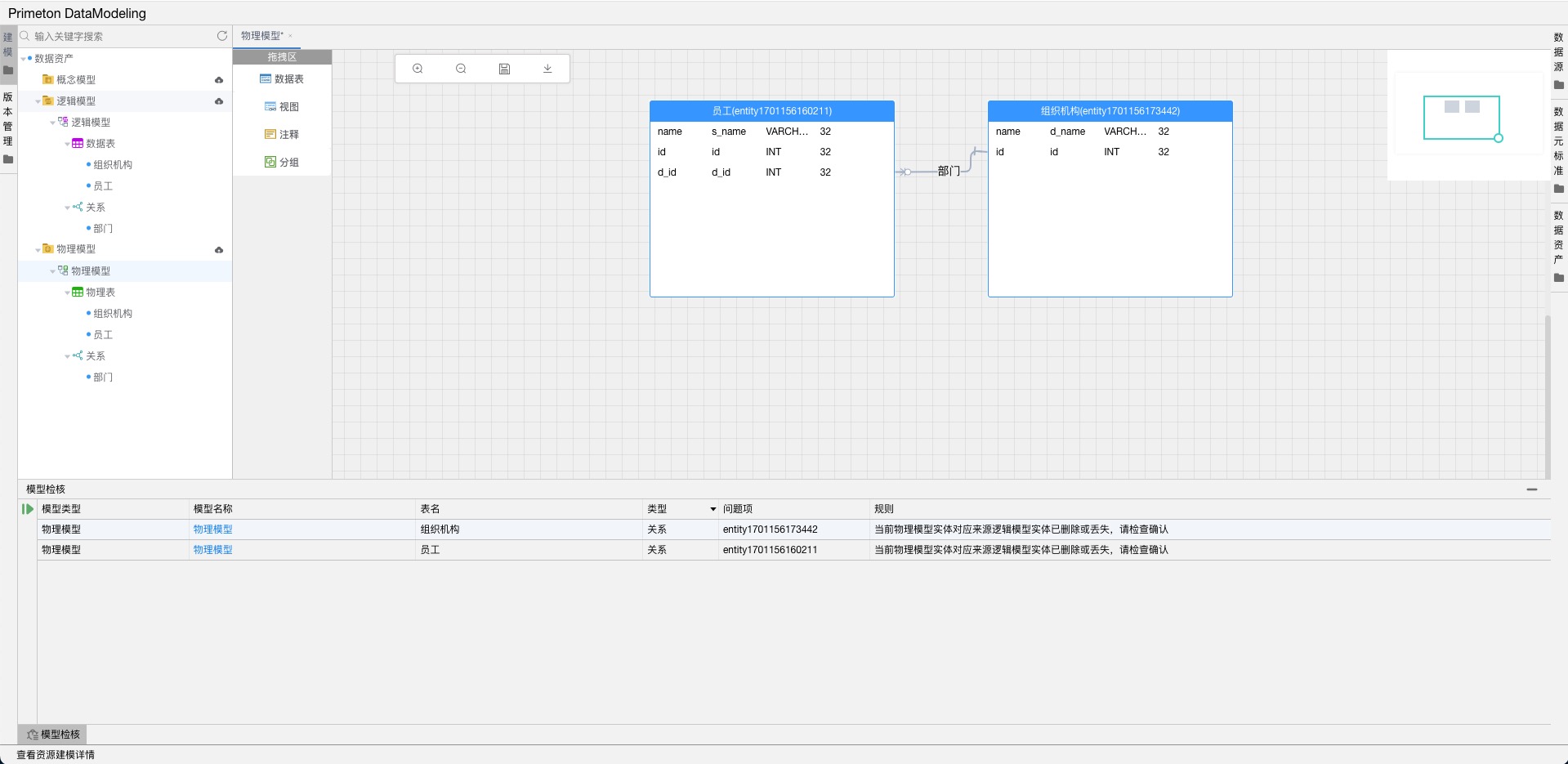The width and height of the screenshot is (1568, 764).
Task: Click the folder icon of 概念模型
Action: point(47,79)
